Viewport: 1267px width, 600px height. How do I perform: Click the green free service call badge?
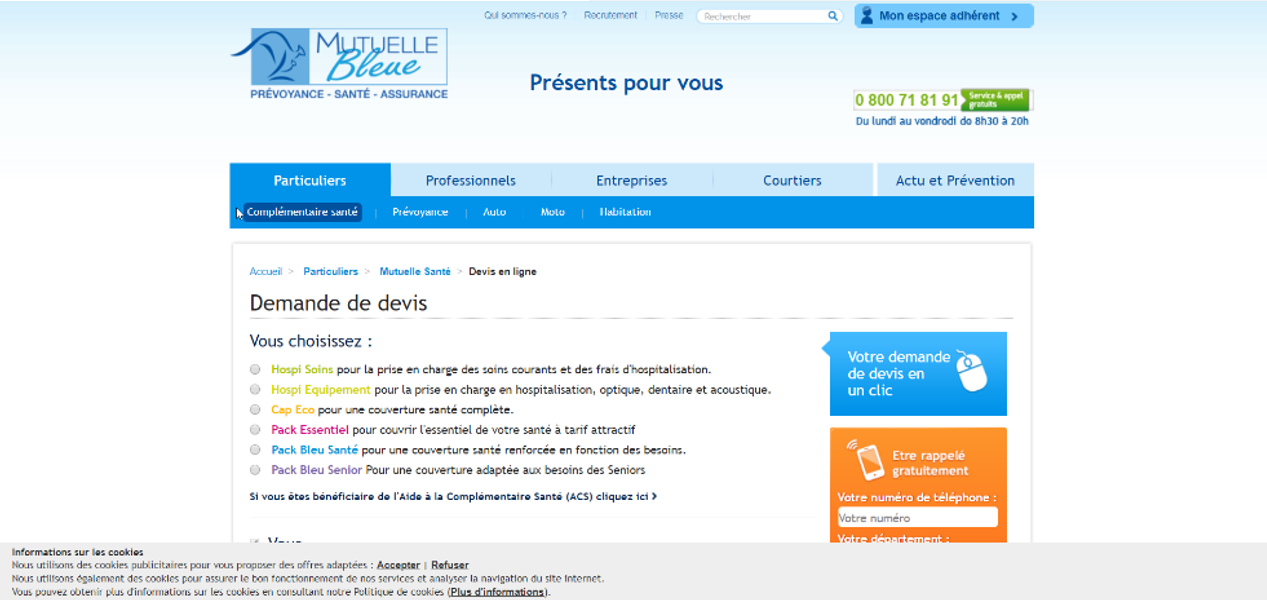(995, 100)
